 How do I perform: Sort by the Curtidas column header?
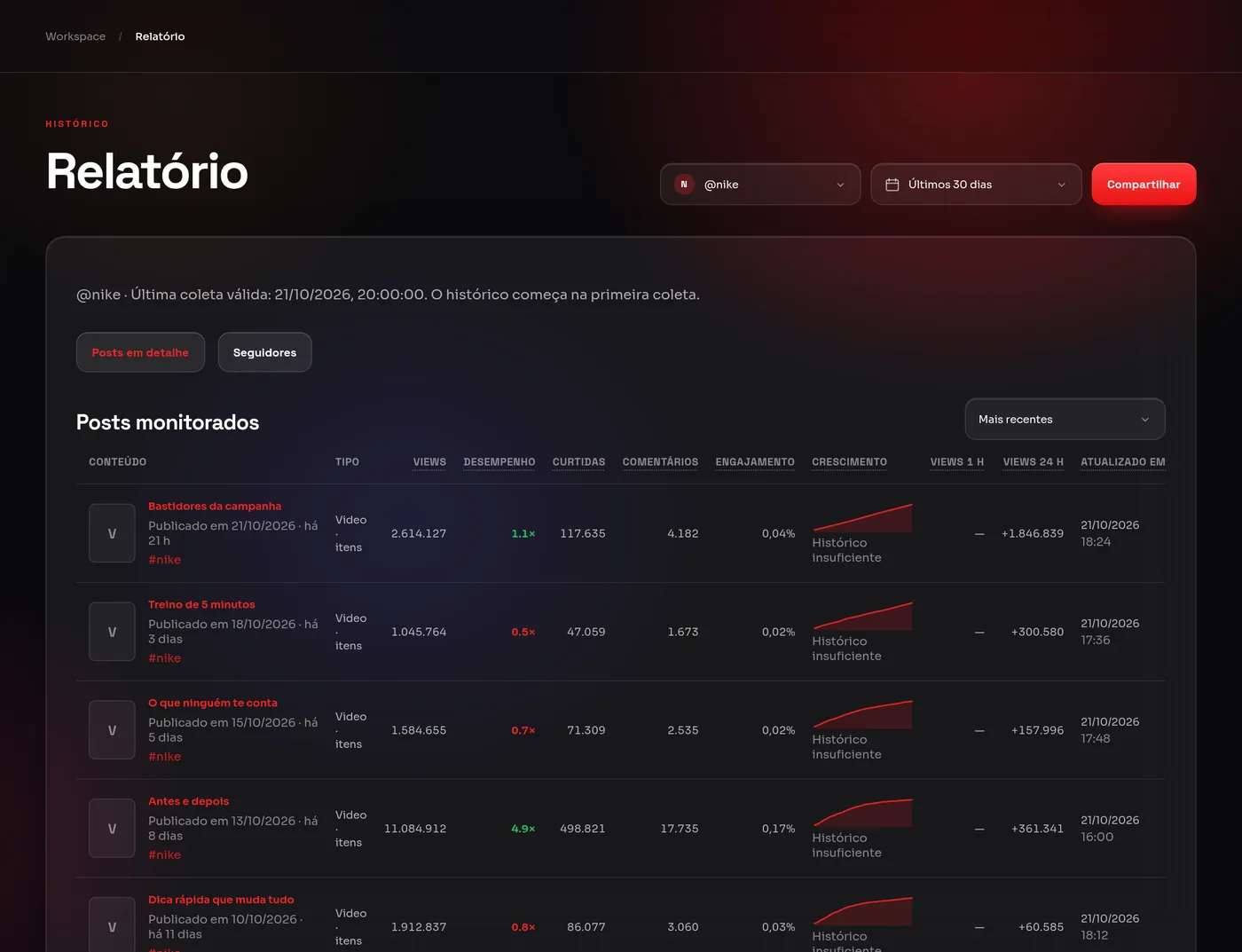point(578,462)
